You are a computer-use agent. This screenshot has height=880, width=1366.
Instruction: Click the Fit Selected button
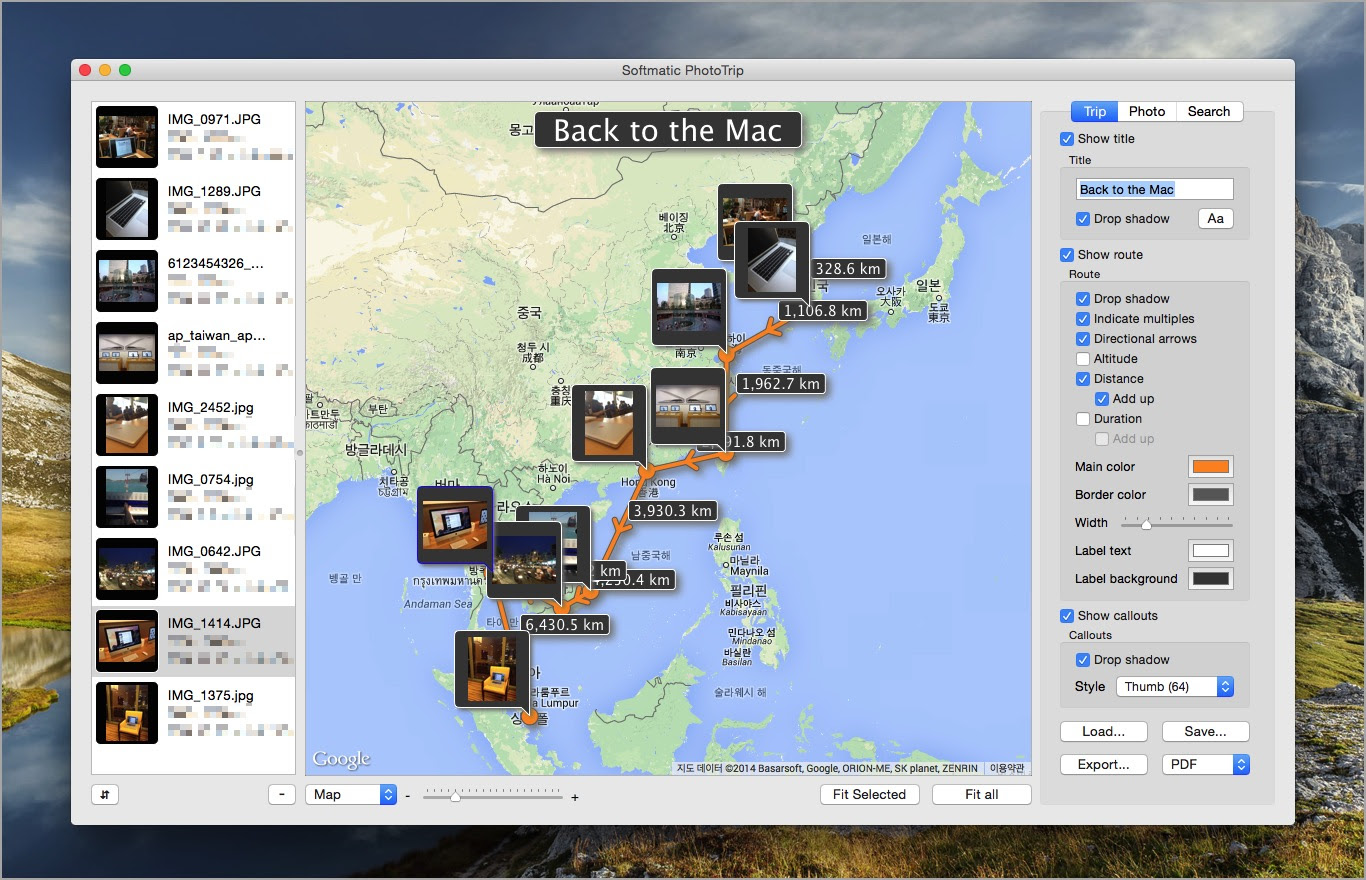869,794
